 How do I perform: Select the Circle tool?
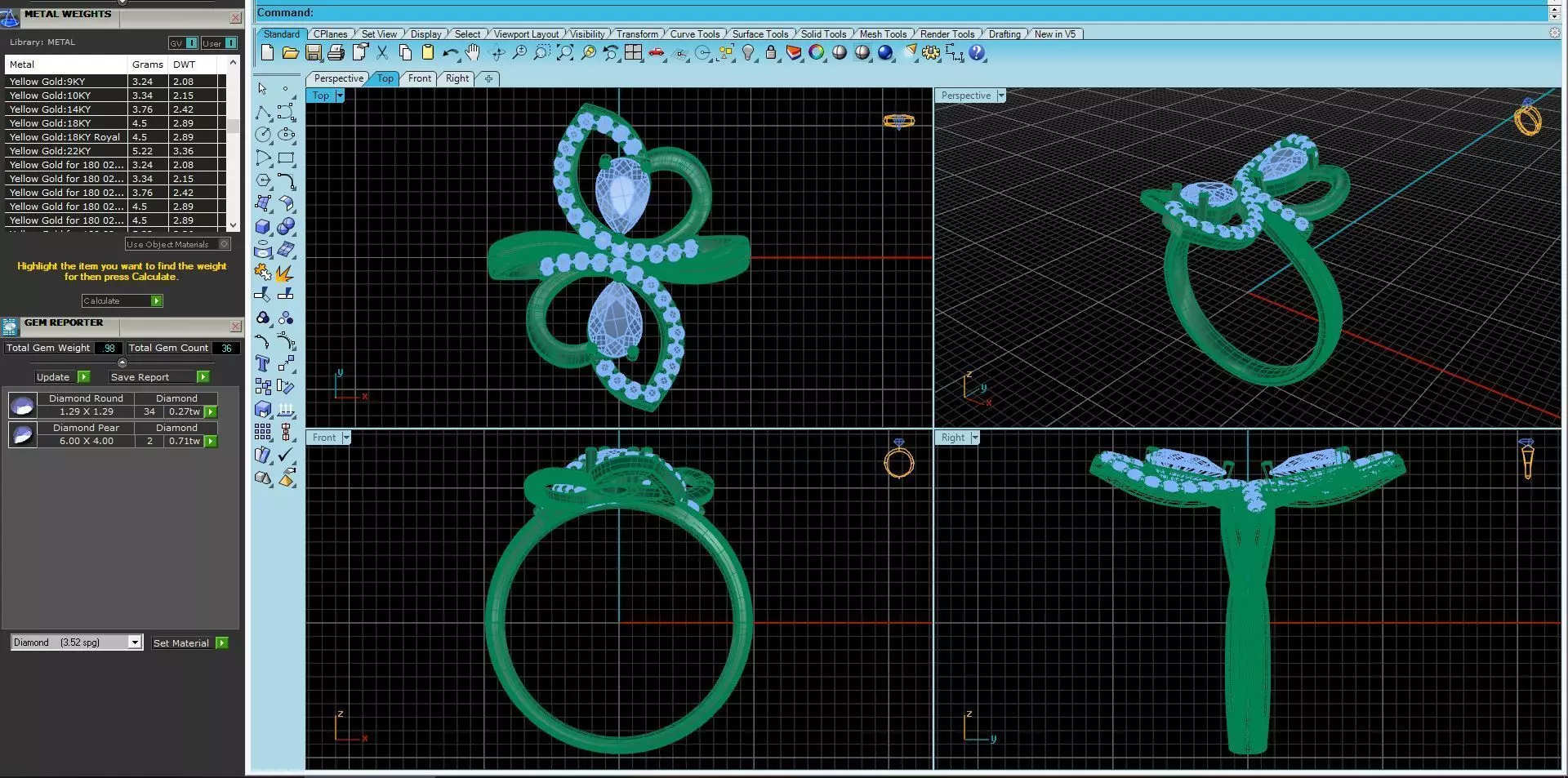(263, 135)
